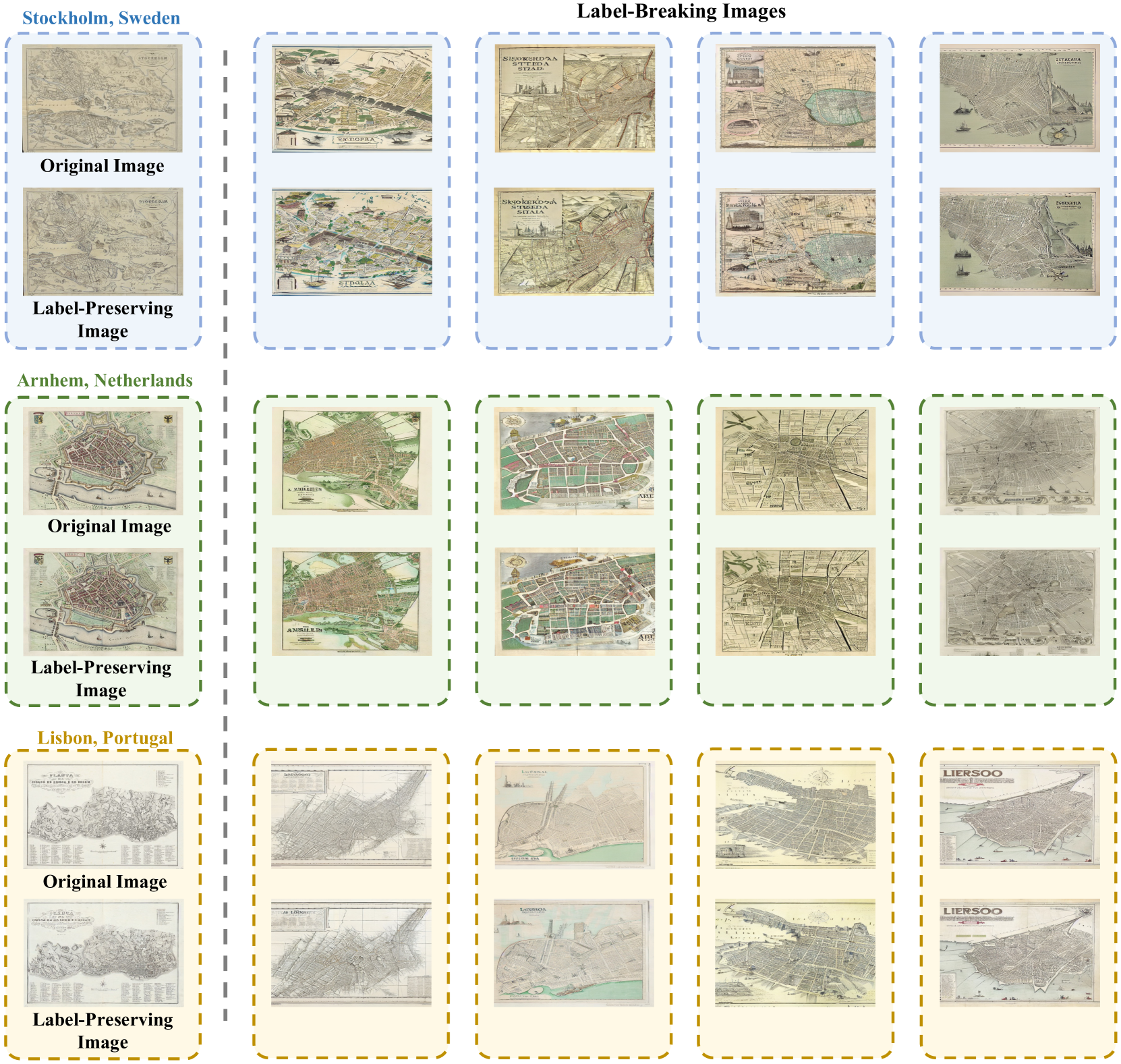Select the "Label-Preserving Image" caption in Lisbon panel

click(103, 1030)
